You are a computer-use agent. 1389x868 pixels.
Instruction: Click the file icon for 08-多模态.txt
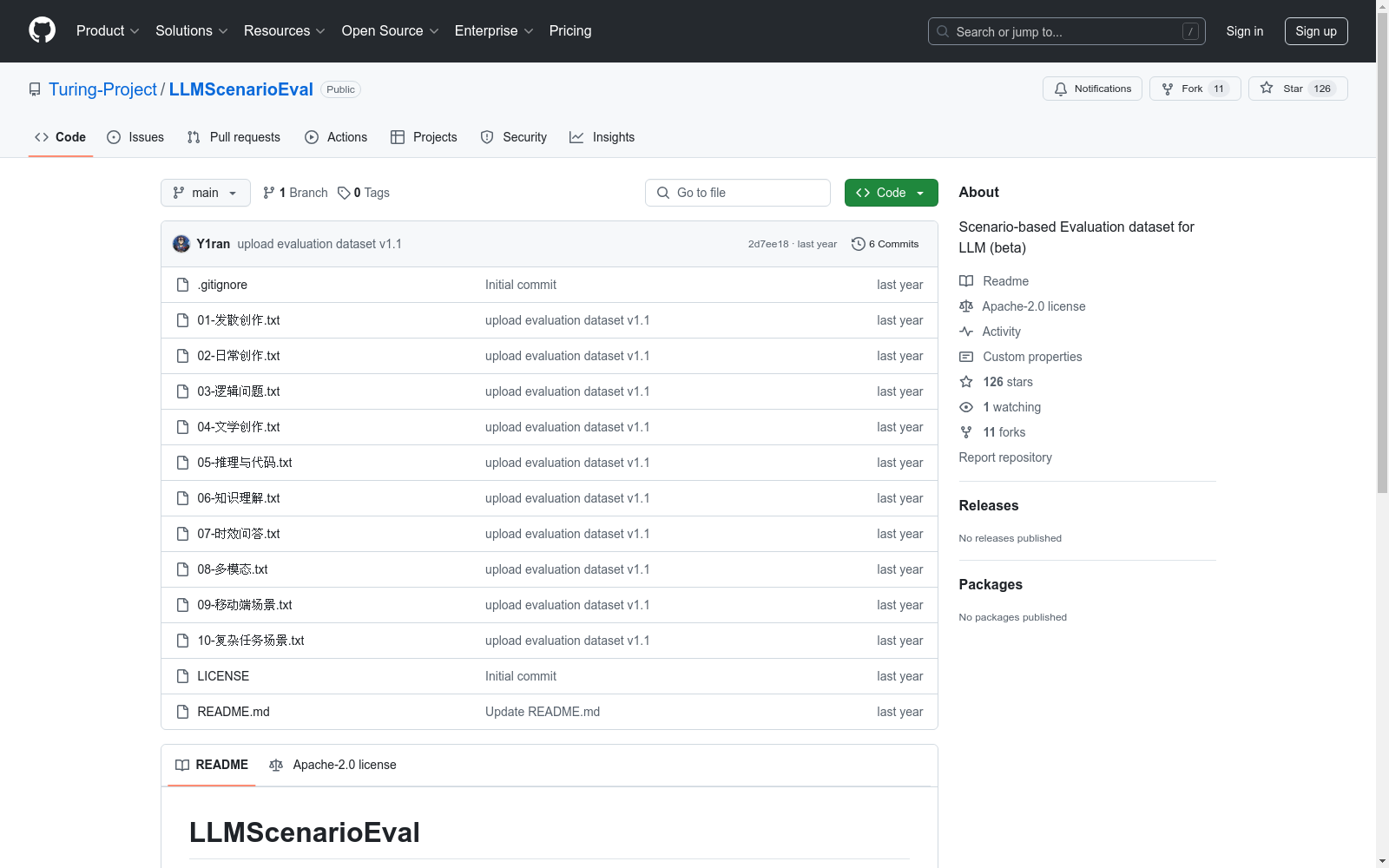[x=182, y=569]
